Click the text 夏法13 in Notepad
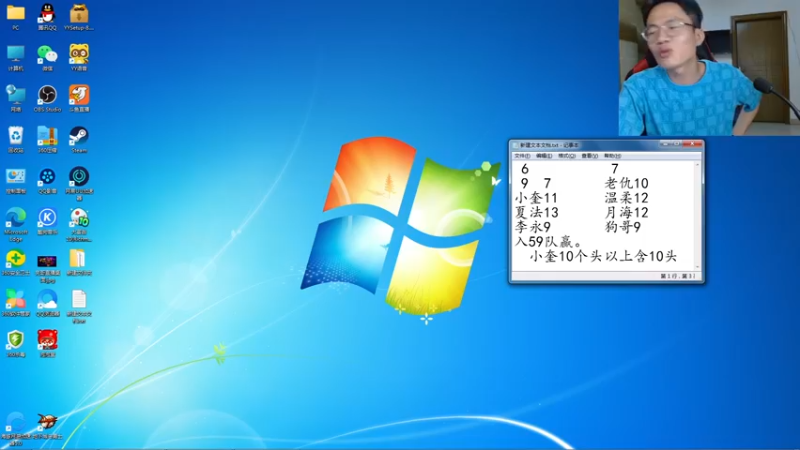The height and width of the screenshot is (450, 800). [537, 212]
